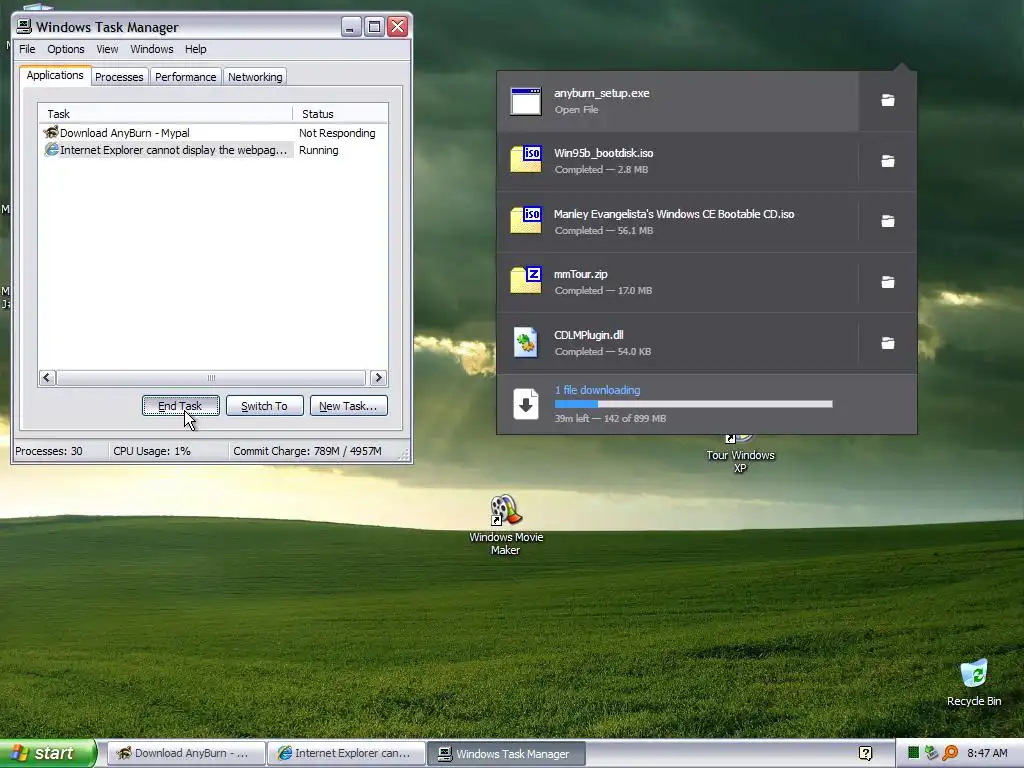This screenshot has height=768, width=1024.
Task: Select 'Internet Explorer cannot display the webpag...' task
Action: (213, 150)
